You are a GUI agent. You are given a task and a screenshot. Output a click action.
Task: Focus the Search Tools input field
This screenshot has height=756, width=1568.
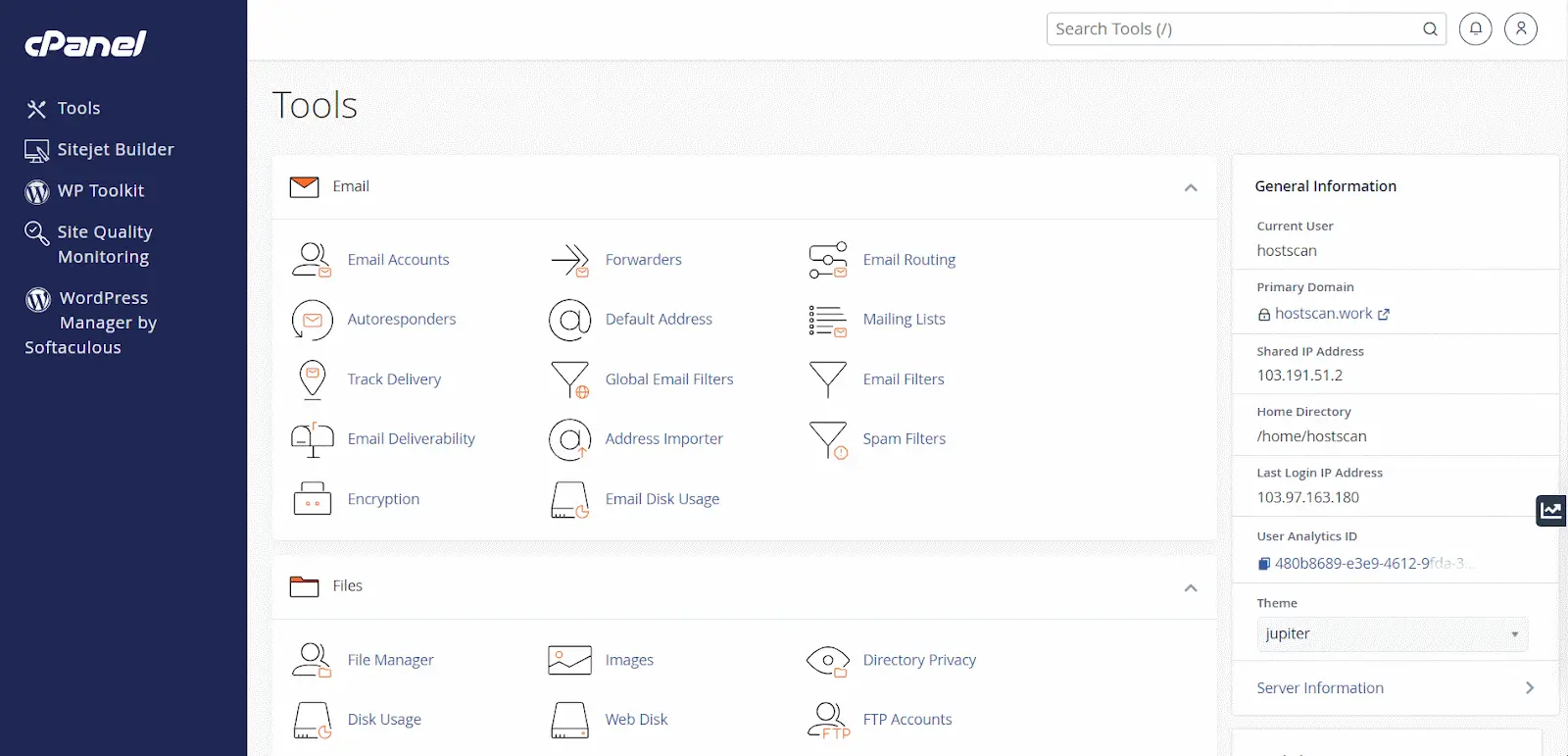coord(1246,28)
